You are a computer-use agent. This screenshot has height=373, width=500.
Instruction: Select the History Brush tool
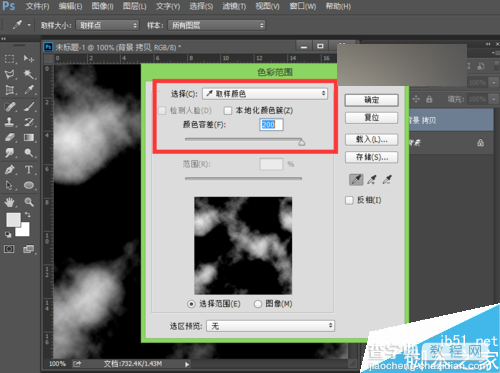[29, 122]
